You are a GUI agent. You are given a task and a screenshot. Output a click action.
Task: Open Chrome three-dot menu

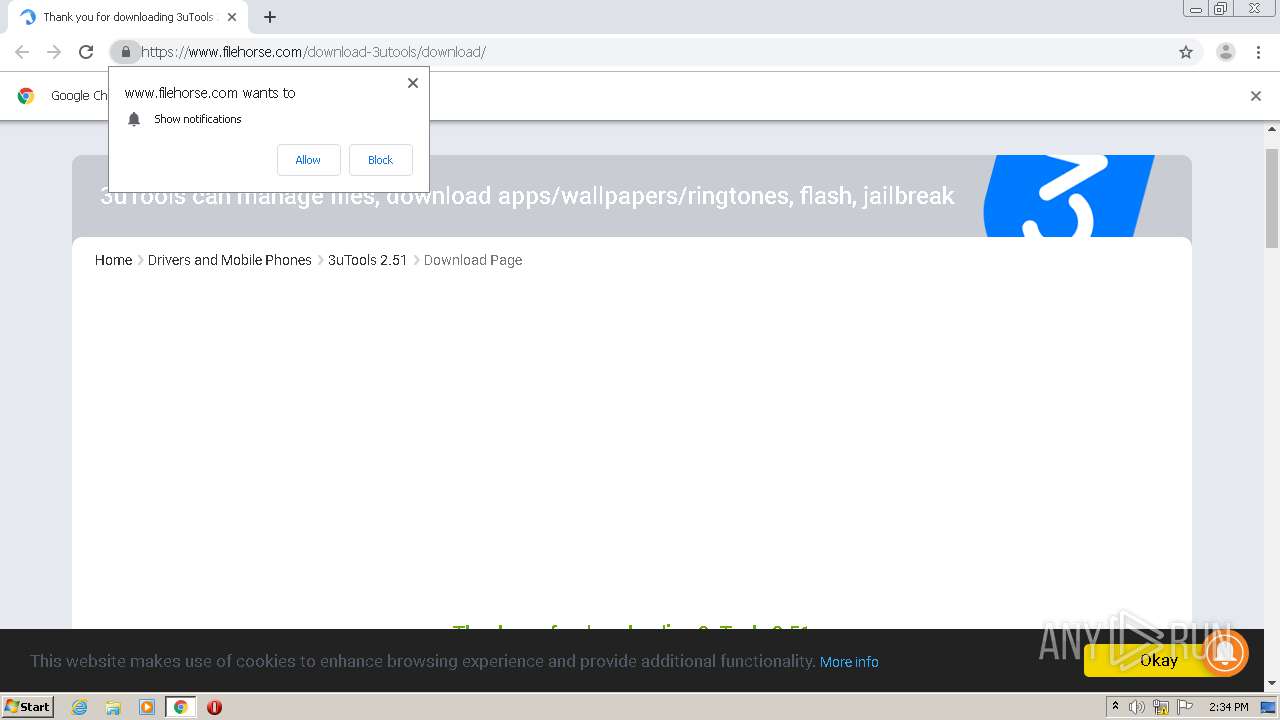[x=1258, y=52]
